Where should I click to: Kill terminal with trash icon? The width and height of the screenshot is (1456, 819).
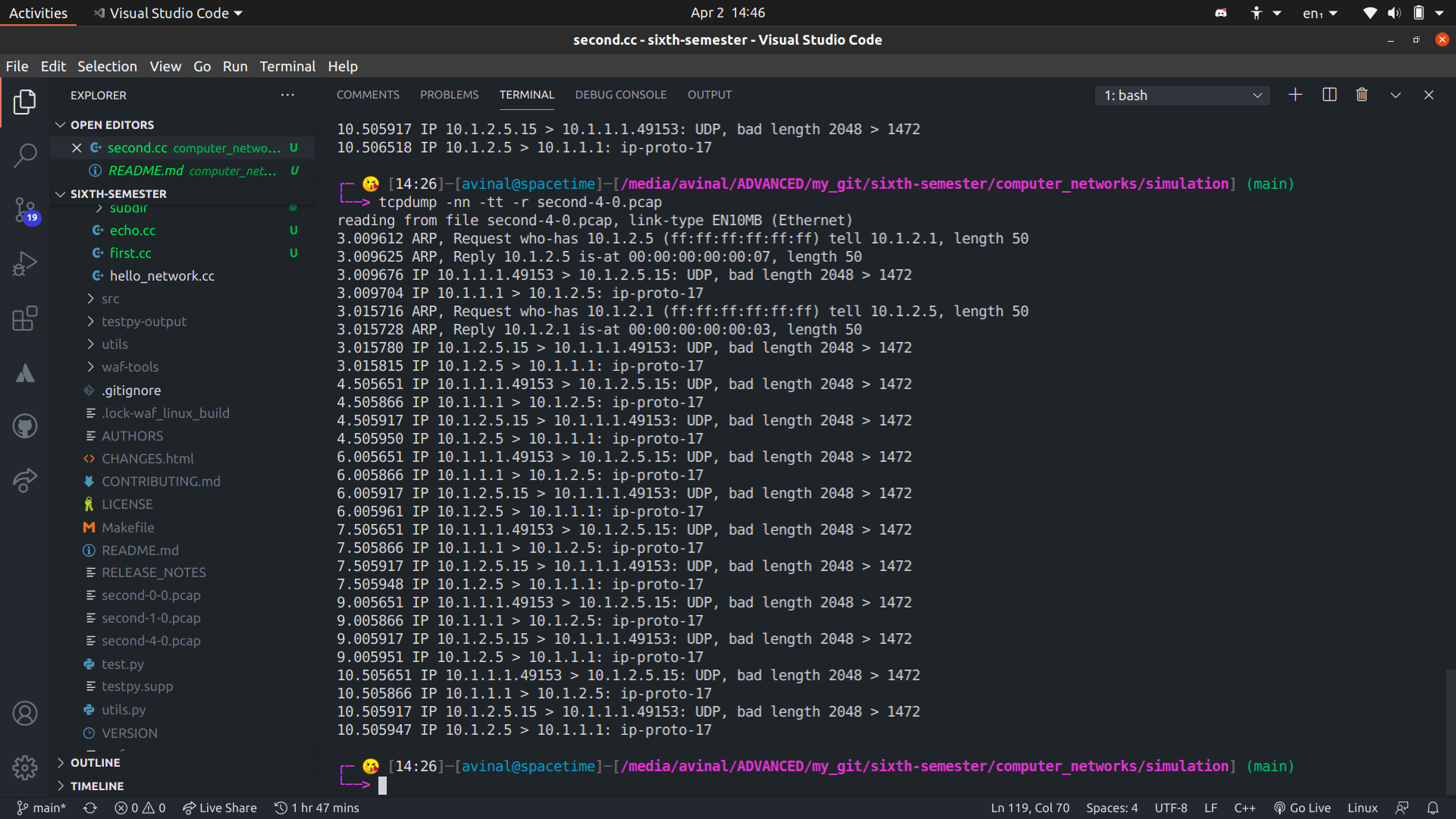[1362, 95]
